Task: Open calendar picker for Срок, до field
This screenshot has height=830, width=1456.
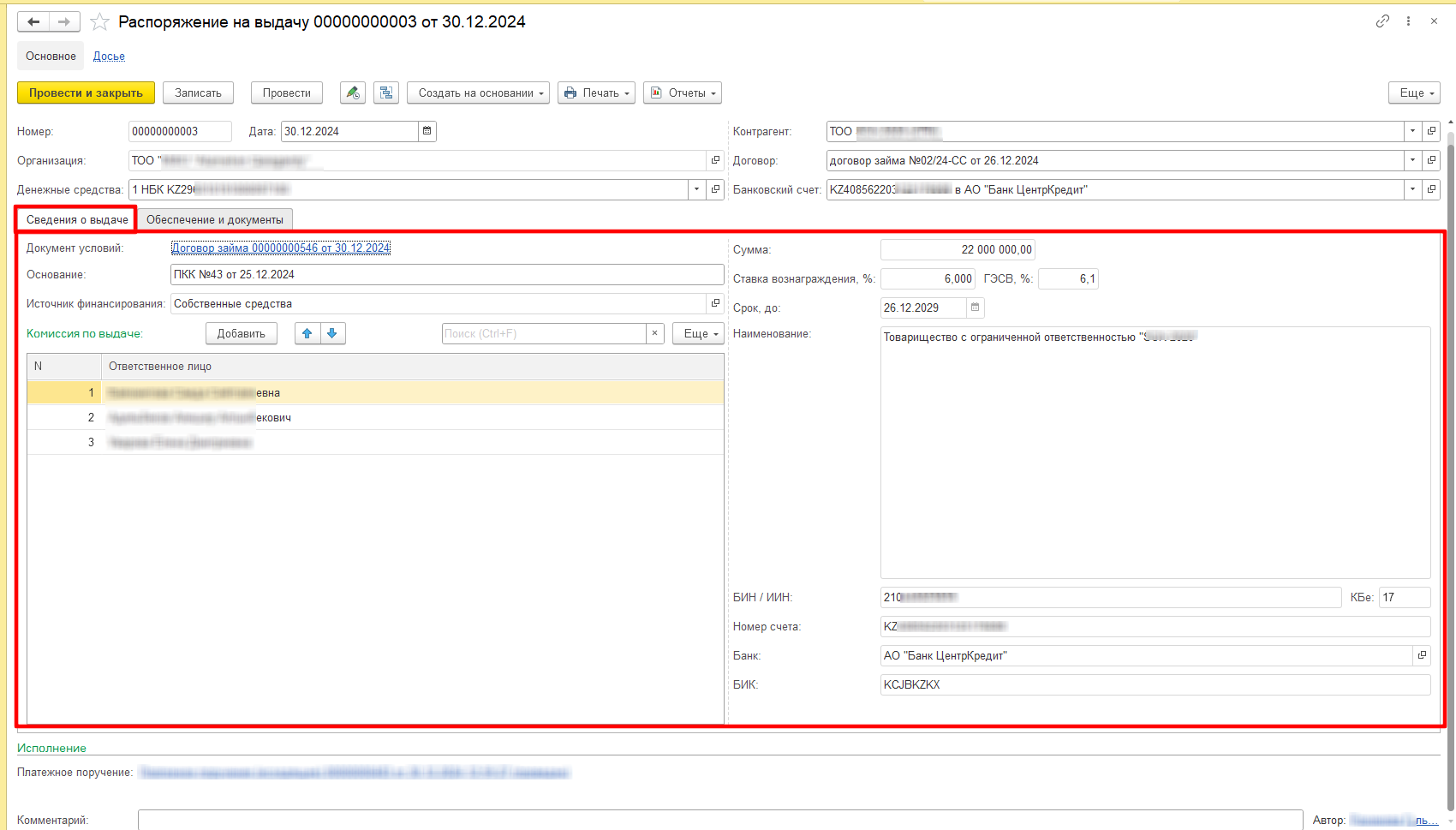Action: (x=975, y=308)
